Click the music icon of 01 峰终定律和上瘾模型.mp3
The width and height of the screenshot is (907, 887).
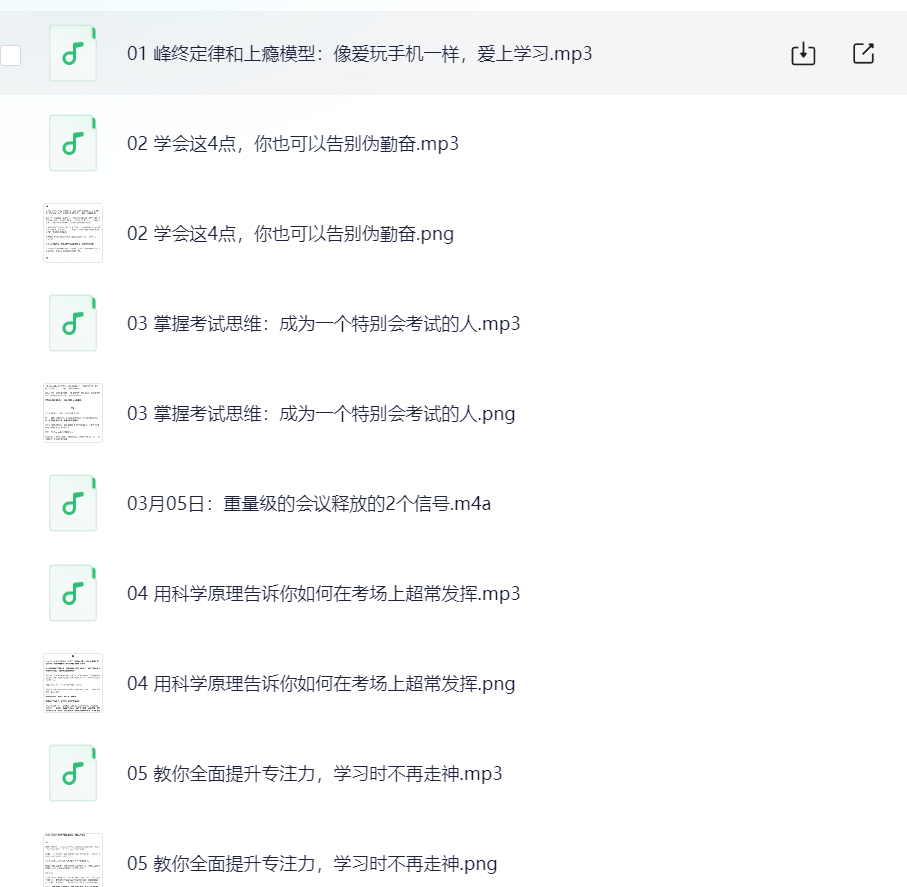(x=73, y=53)
